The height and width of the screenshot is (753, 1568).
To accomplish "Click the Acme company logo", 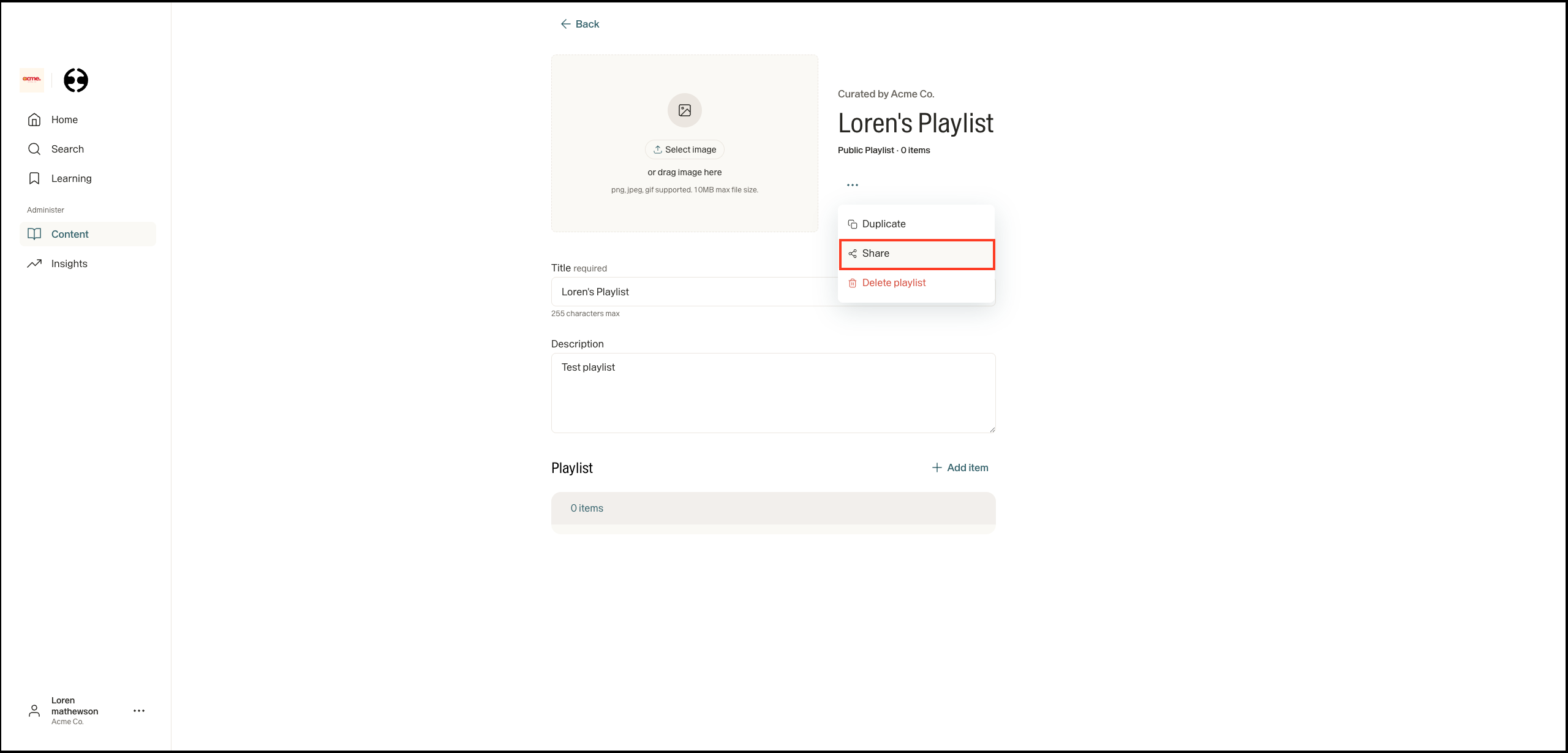I will coord(32,80).
